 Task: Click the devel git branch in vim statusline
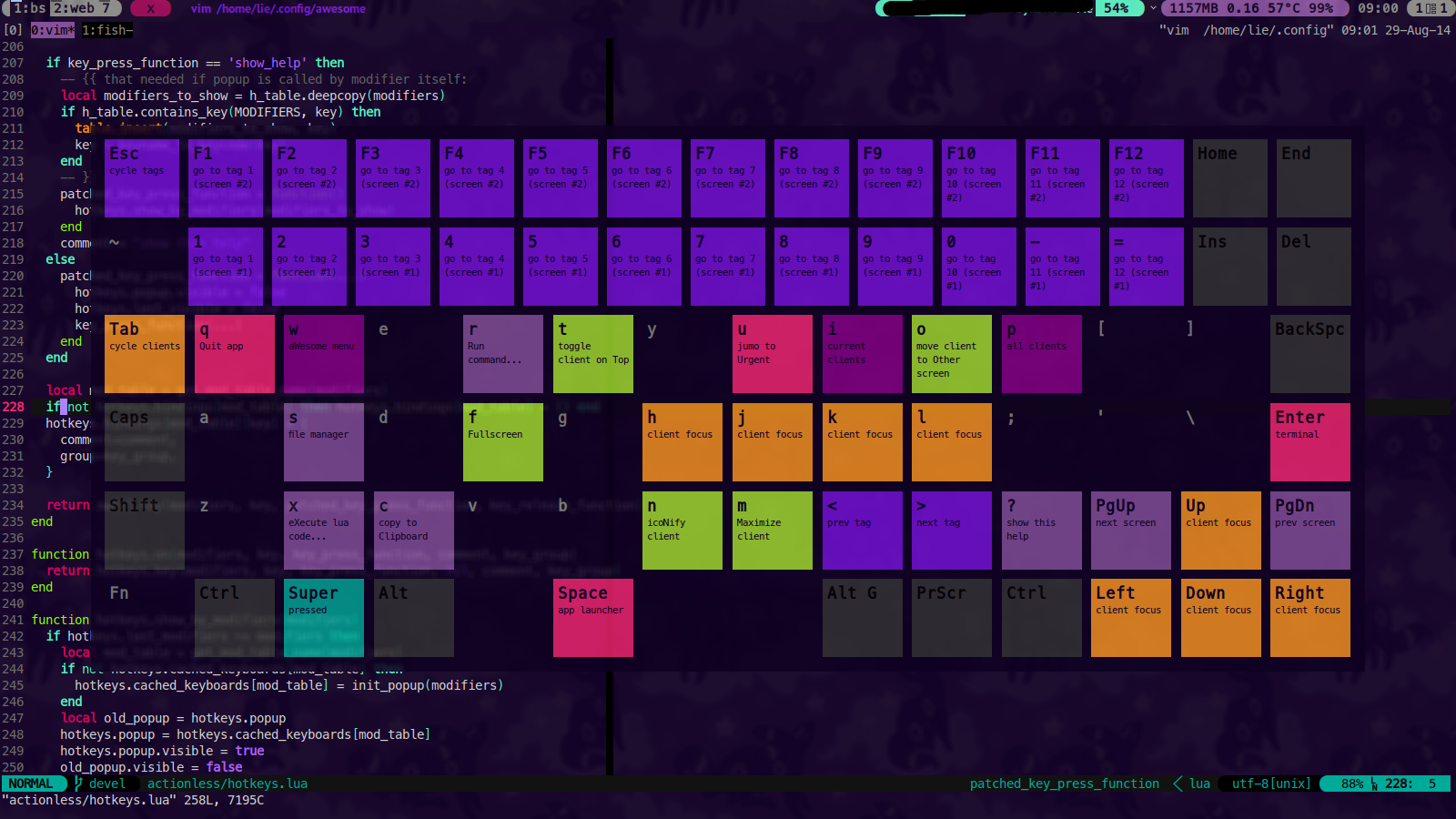click(x=106, y=784)
